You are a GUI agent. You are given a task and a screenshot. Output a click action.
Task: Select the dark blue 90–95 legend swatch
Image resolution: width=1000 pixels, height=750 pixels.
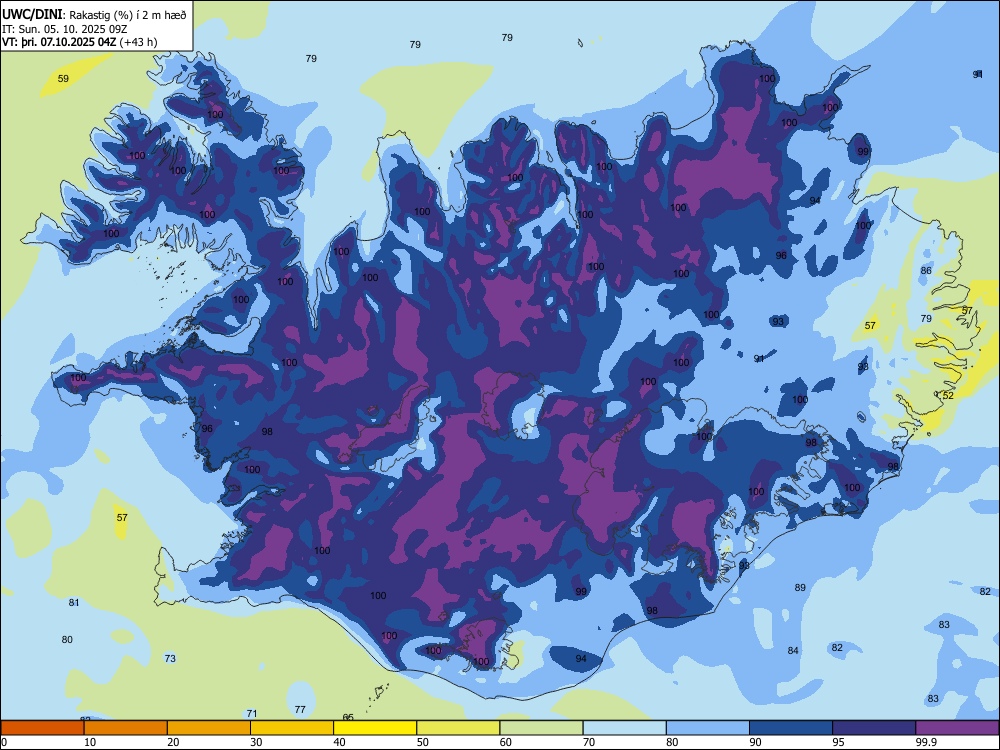coord(791,728)
